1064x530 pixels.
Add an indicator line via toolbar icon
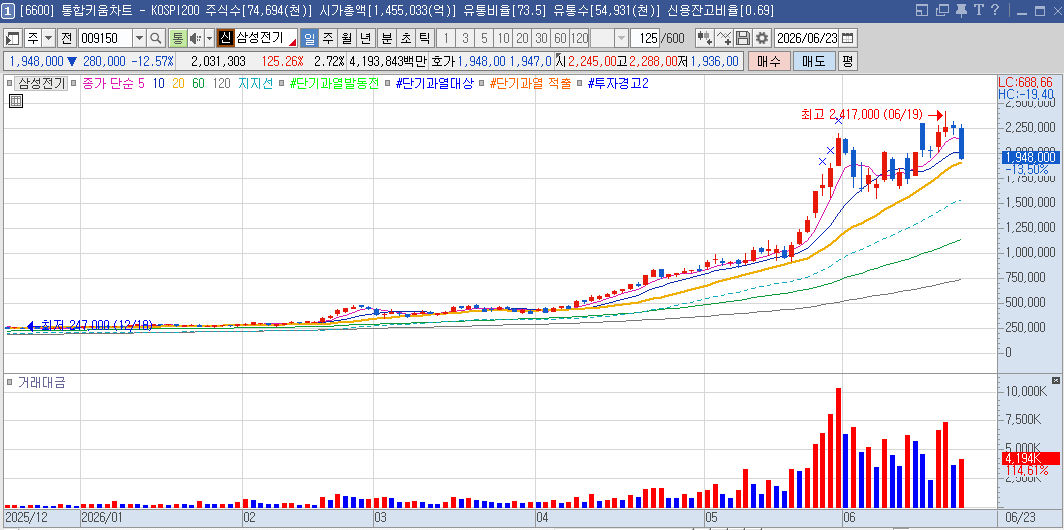[724, 38]
